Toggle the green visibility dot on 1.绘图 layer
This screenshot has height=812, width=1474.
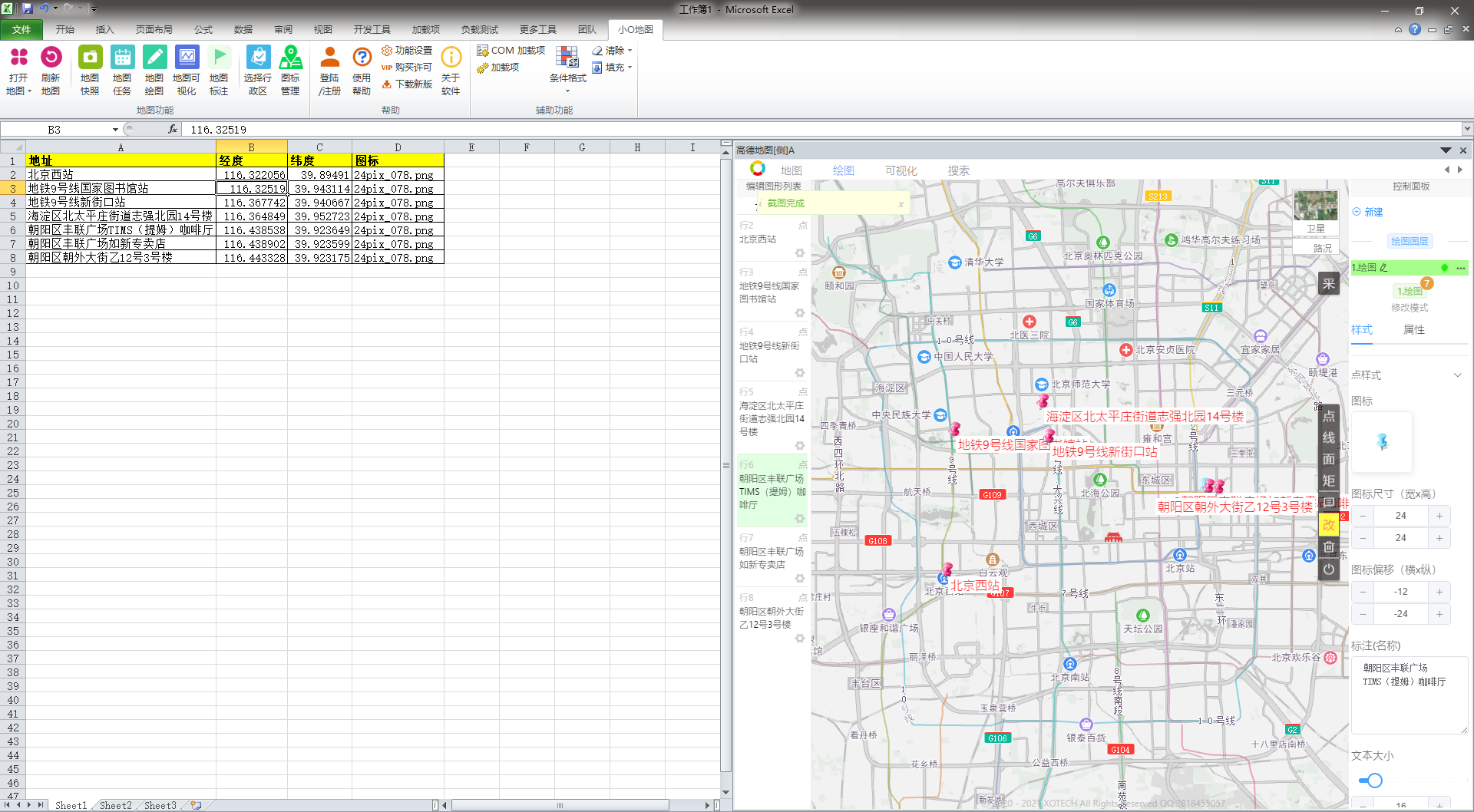tap(1444, 268)
